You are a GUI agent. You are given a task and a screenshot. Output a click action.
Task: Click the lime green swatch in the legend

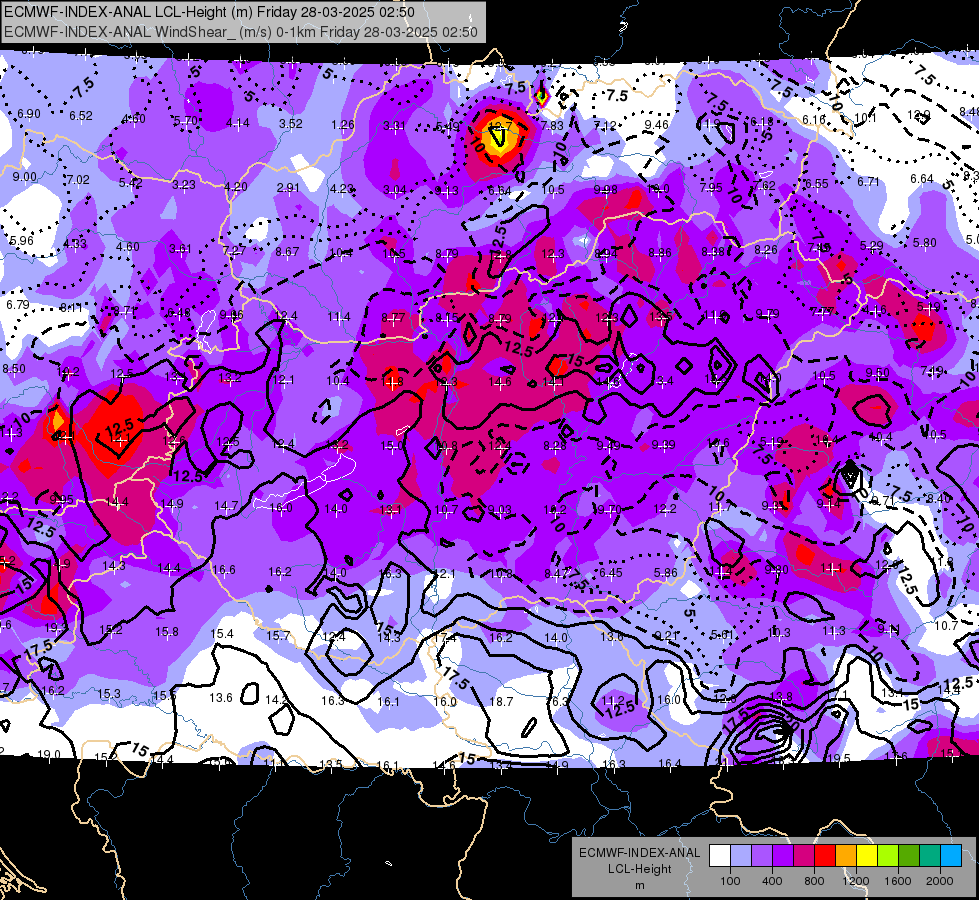click(888, 856)
